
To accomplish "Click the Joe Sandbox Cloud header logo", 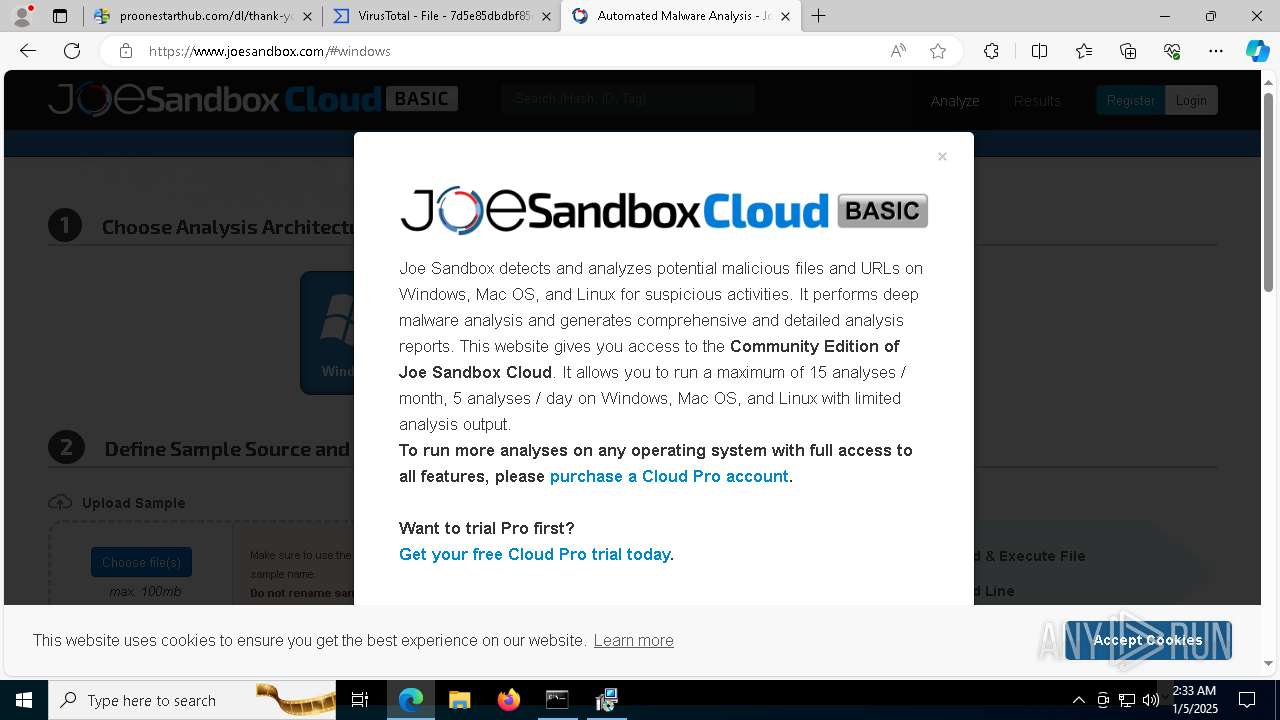I will click(253, 99).
